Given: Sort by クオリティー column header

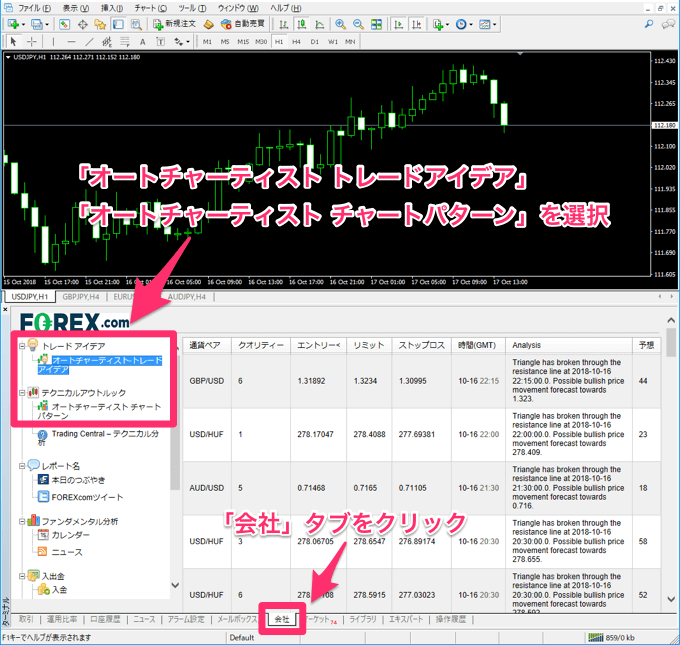Looking at the screenshot, I should [261, 345].
